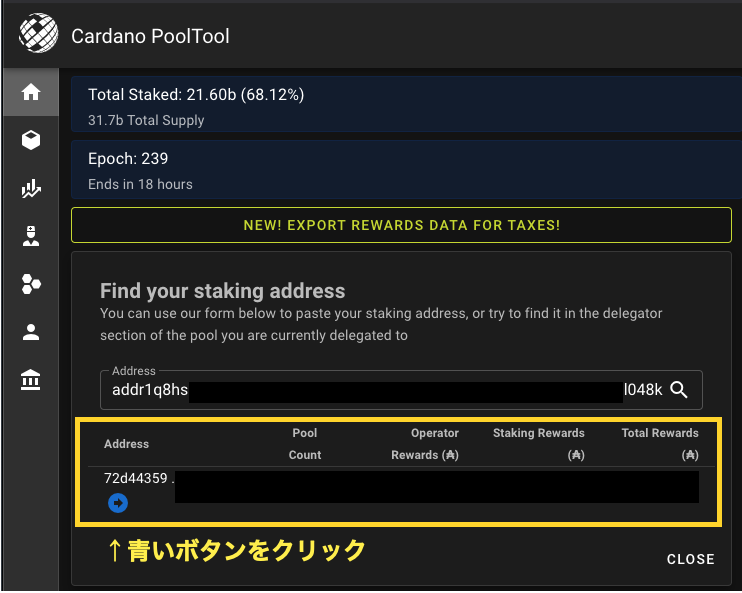Click the blue arrow button under 72d44359
Viewport: 742px width, 593px height.
click(117, 503)
